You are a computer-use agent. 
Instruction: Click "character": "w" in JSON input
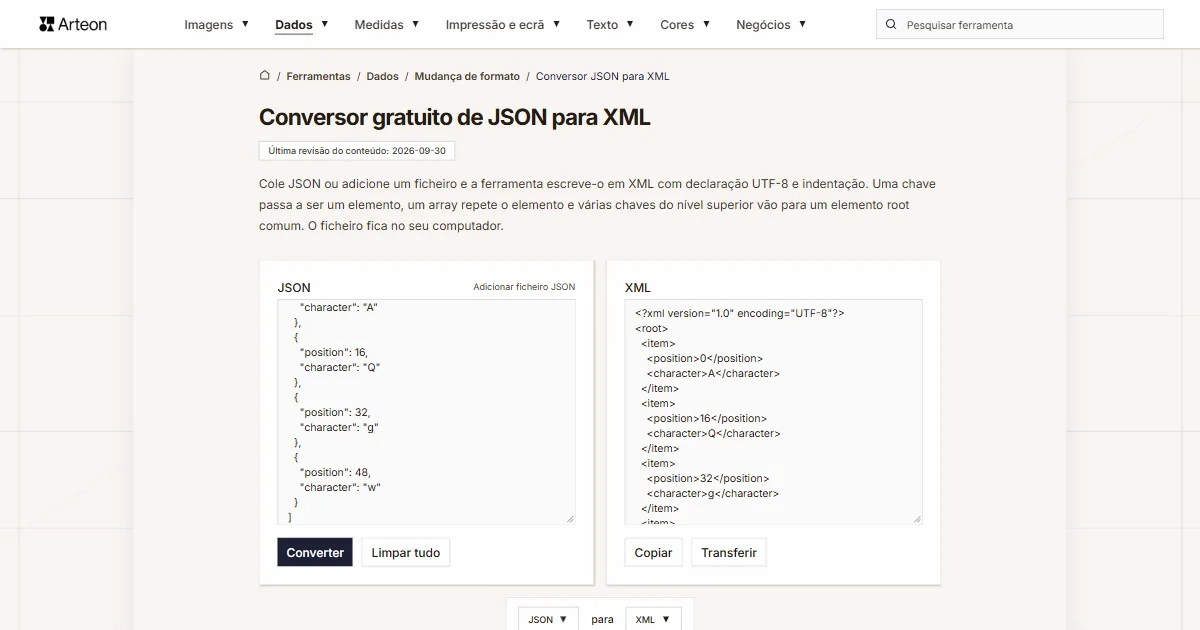click(x=340, y=487)
